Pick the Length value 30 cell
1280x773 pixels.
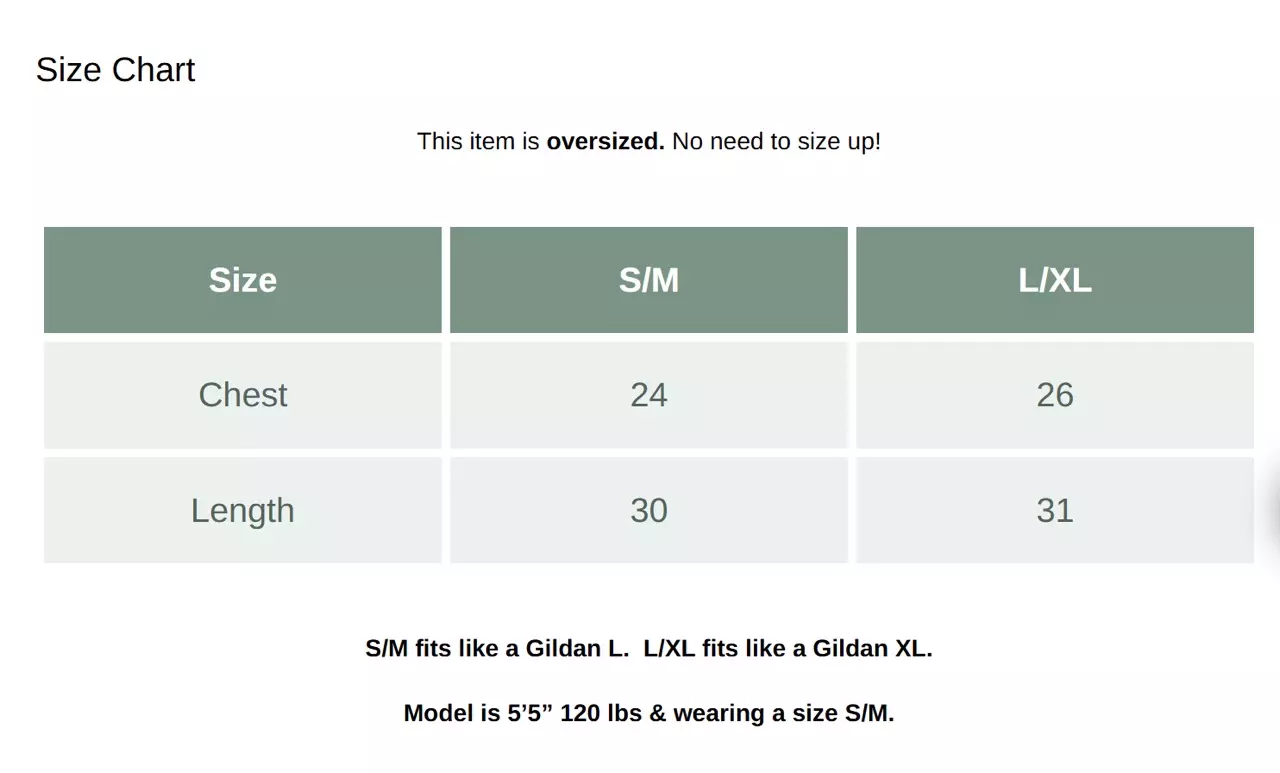[x=649, y=510]
